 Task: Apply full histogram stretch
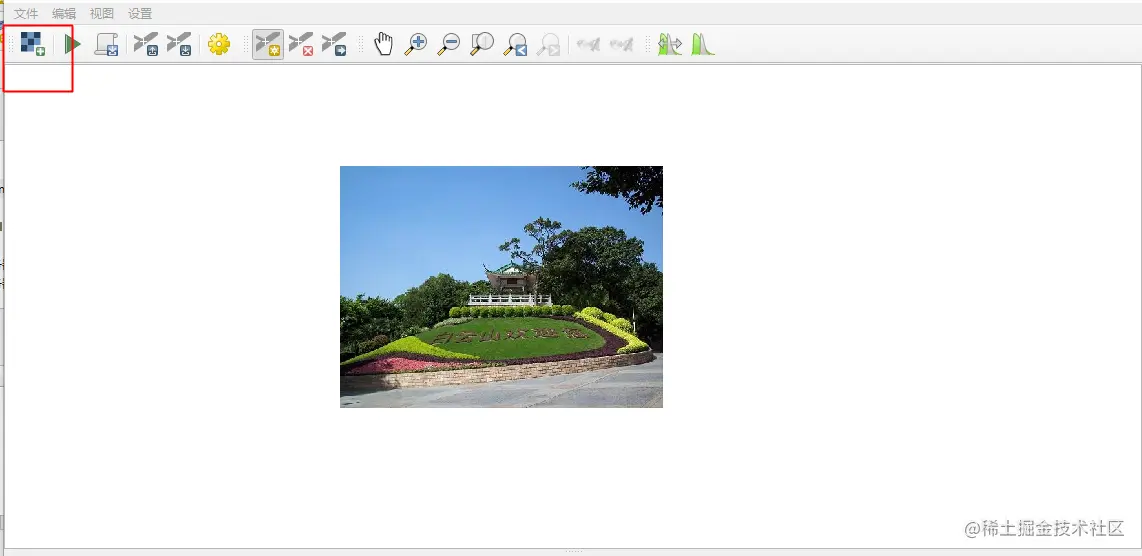tap(669, 44)
